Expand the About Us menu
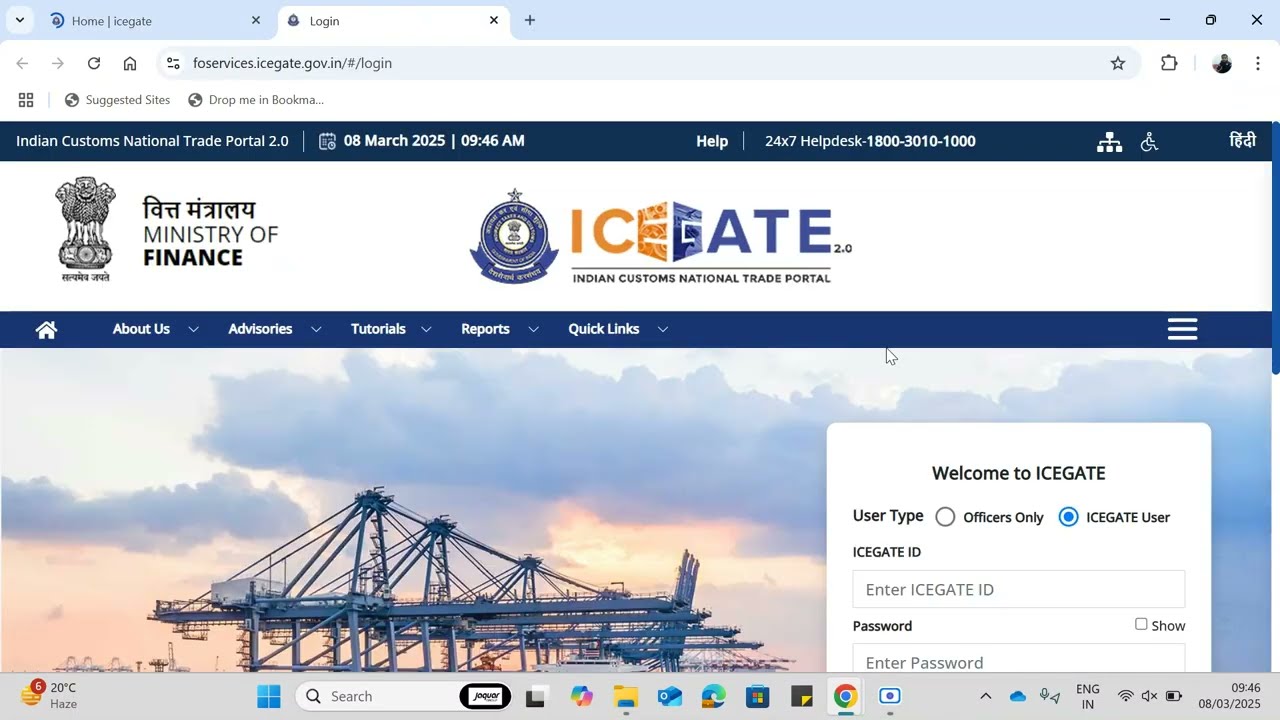 click(141, 329)
